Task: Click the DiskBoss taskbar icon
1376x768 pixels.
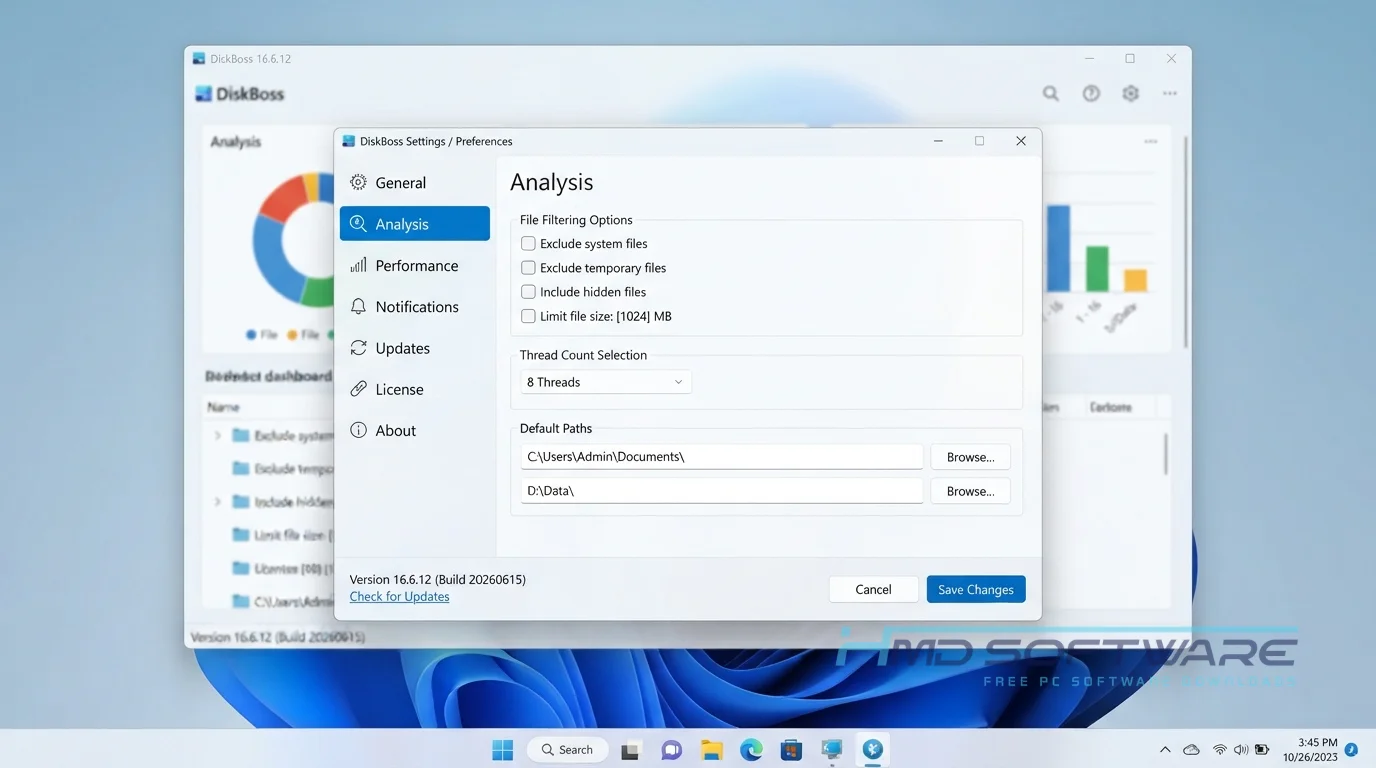Action: click(872, 750)
